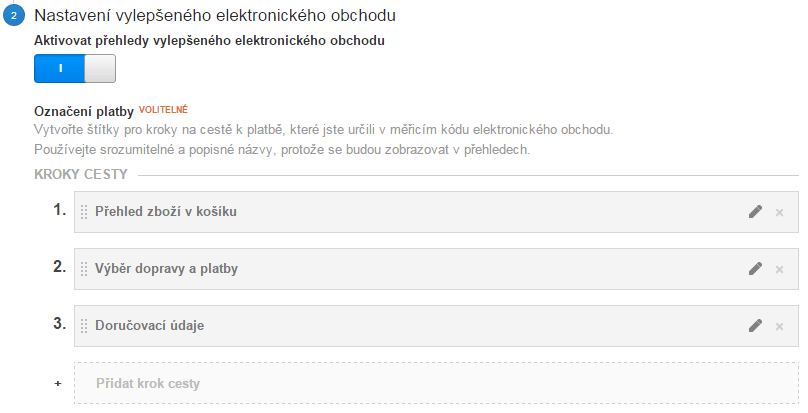Click the step 2 circle badge
This screenshot has height=413, width=808.
coord(14,15)
